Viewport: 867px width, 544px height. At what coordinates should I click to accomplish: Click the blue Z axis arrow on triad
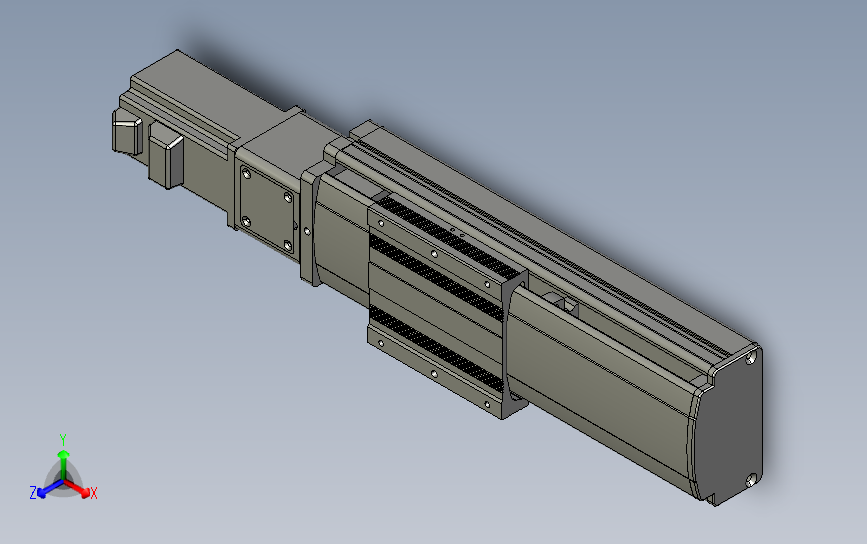50,488
